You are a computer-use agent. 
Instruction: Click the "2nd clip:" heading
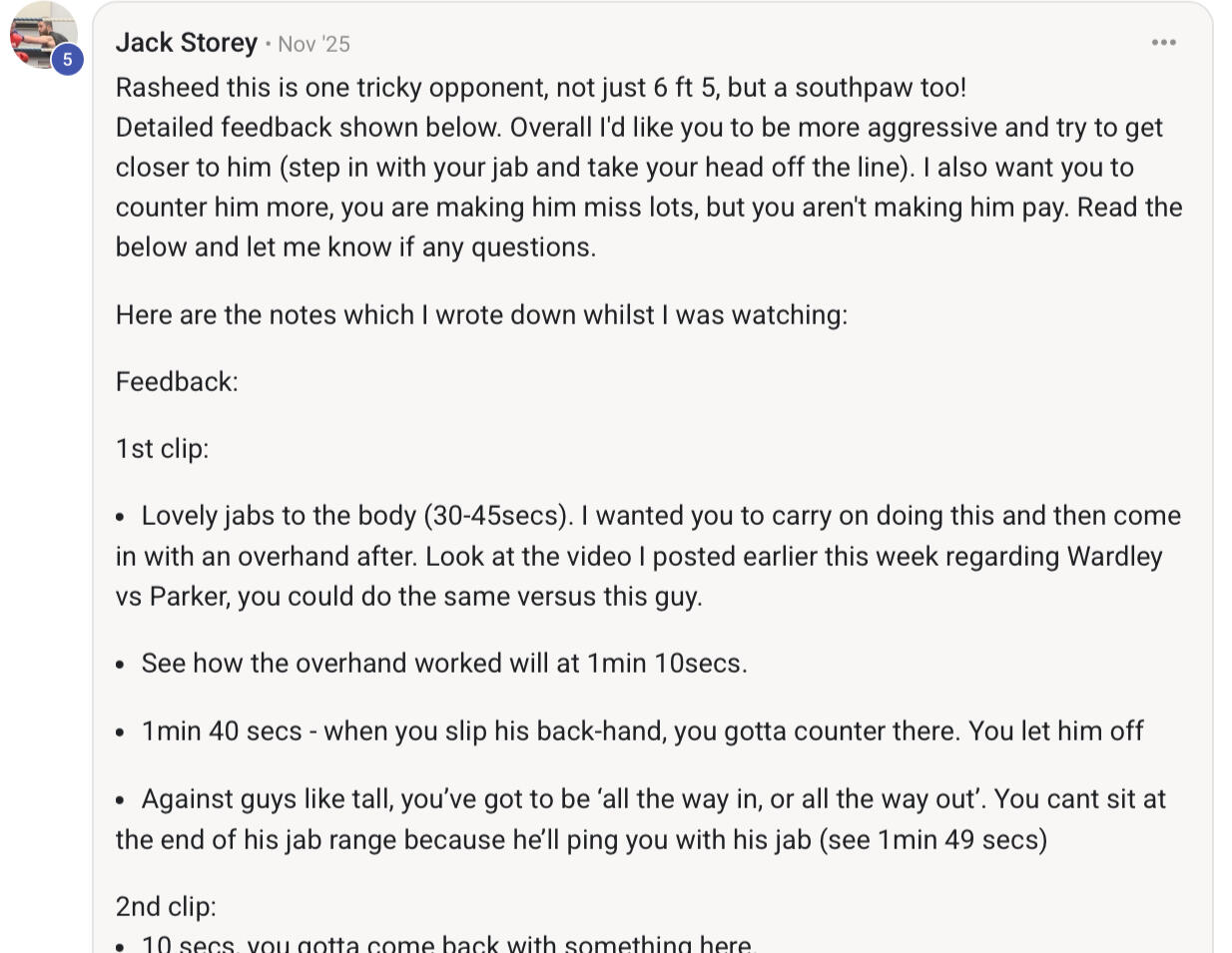pos(166,906)
